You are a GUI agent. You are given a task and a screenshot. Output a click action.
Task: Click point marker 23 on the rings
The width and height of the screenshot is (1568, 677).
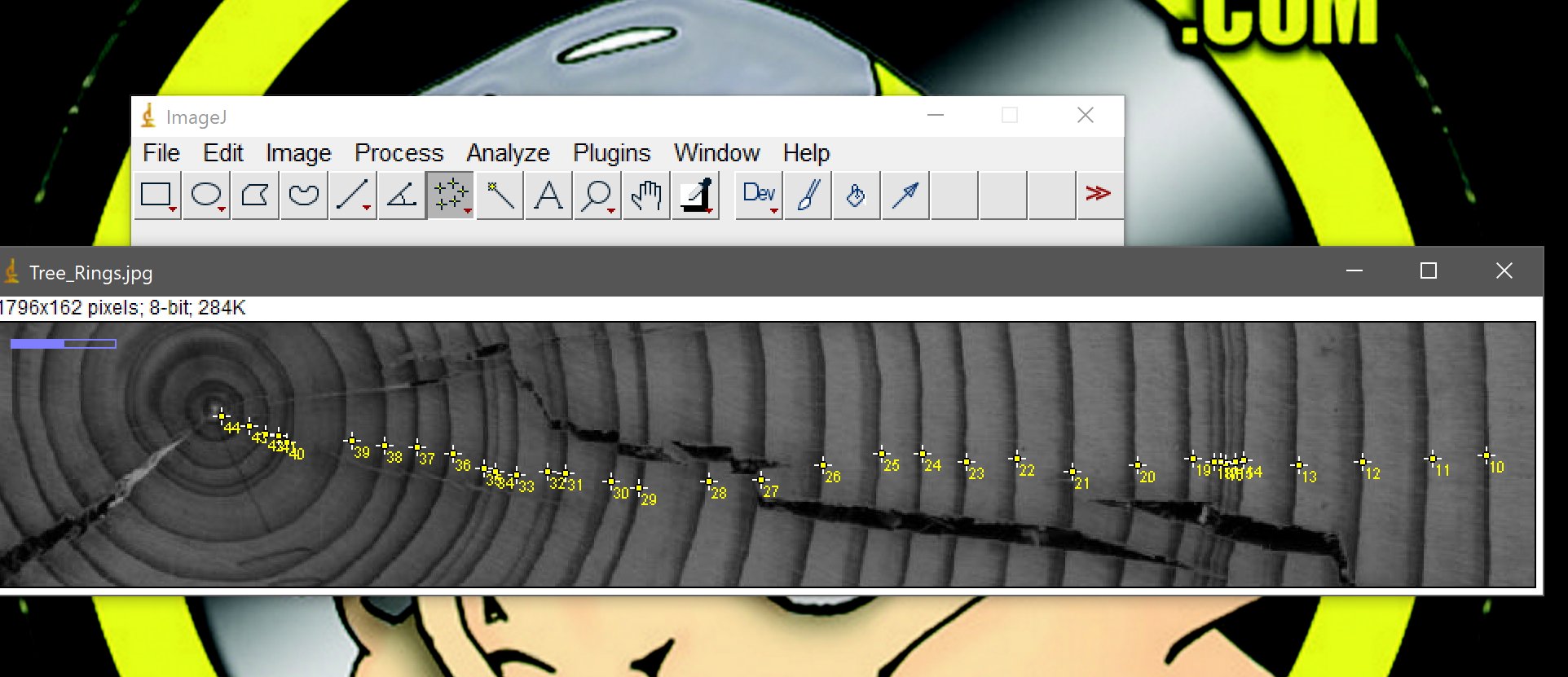(x=967, y=462)
